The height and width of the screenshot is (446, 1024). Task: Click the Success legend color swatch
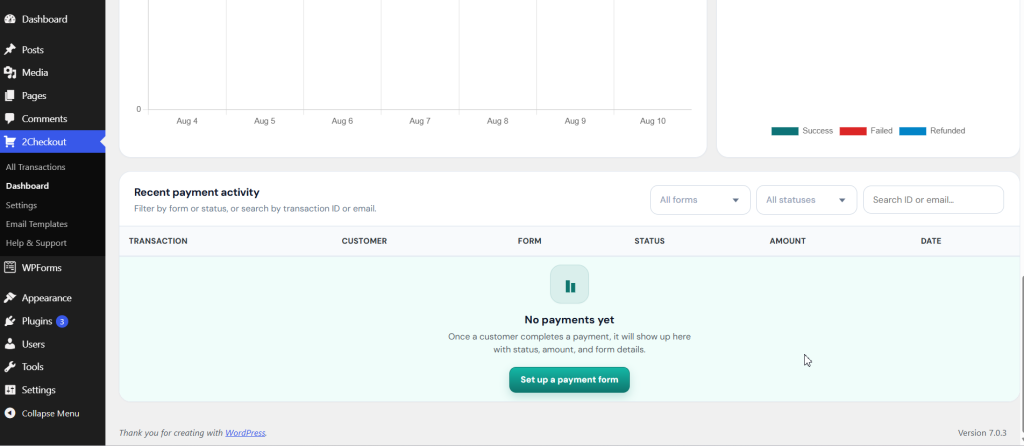click(785, 131)
